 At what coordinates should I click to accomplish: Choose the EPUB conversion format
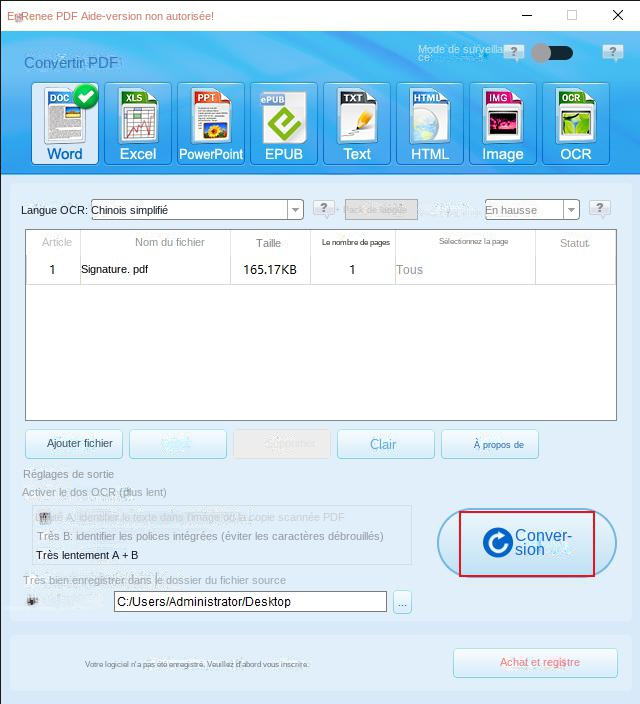click(x=284, y=123)
